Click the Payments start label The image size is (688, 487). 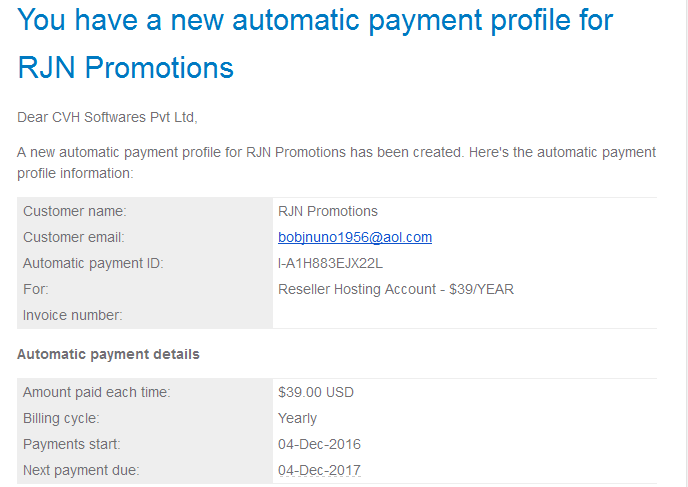coord(72,444)
